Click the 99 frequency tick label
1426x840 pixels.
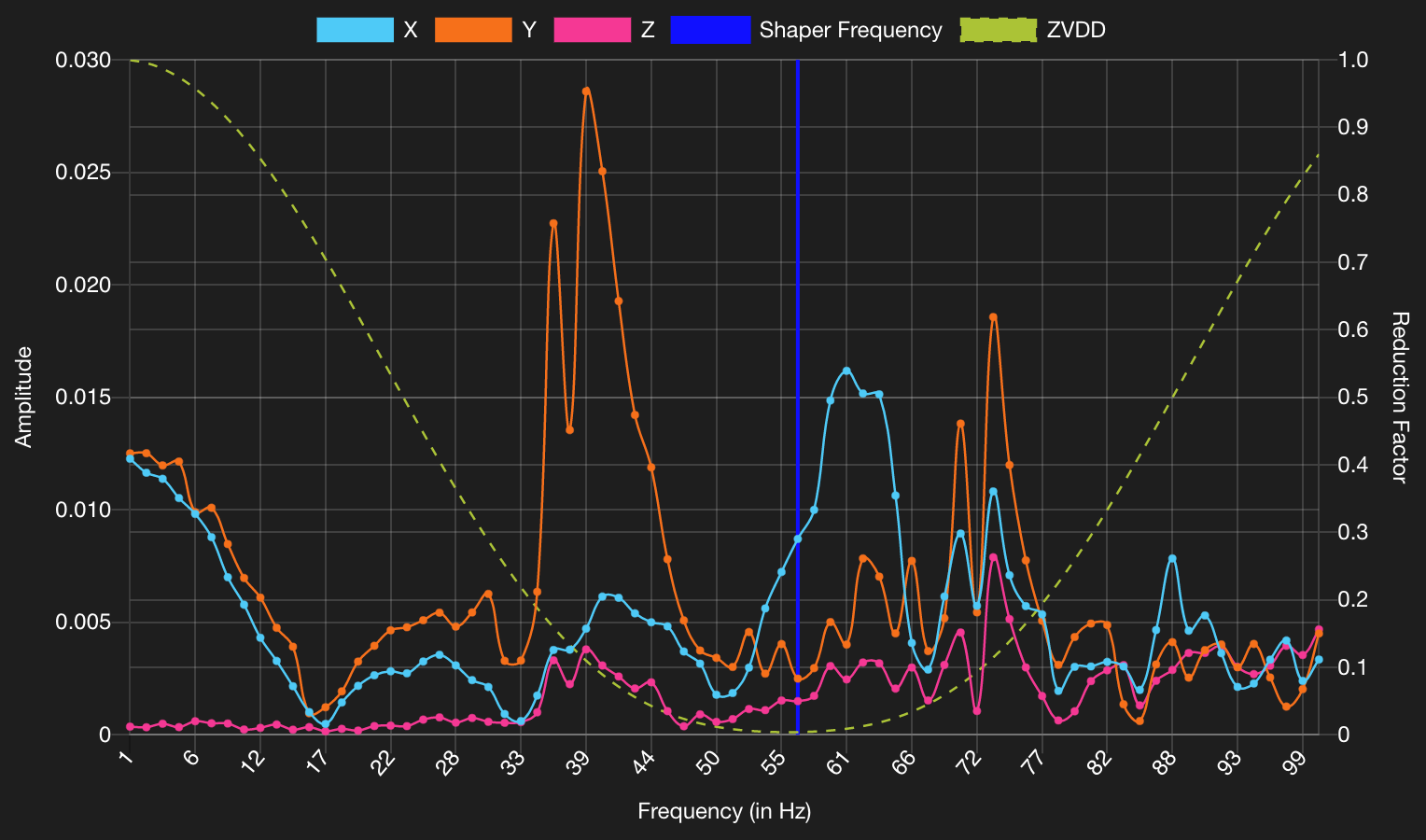tap(1295, 761)
